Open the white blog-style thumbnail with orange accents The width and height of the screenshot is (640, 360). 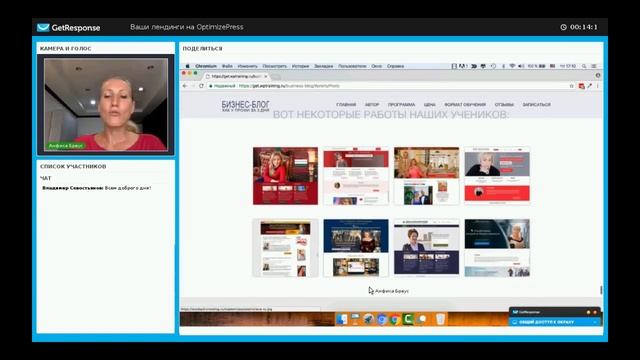point(285,248)
